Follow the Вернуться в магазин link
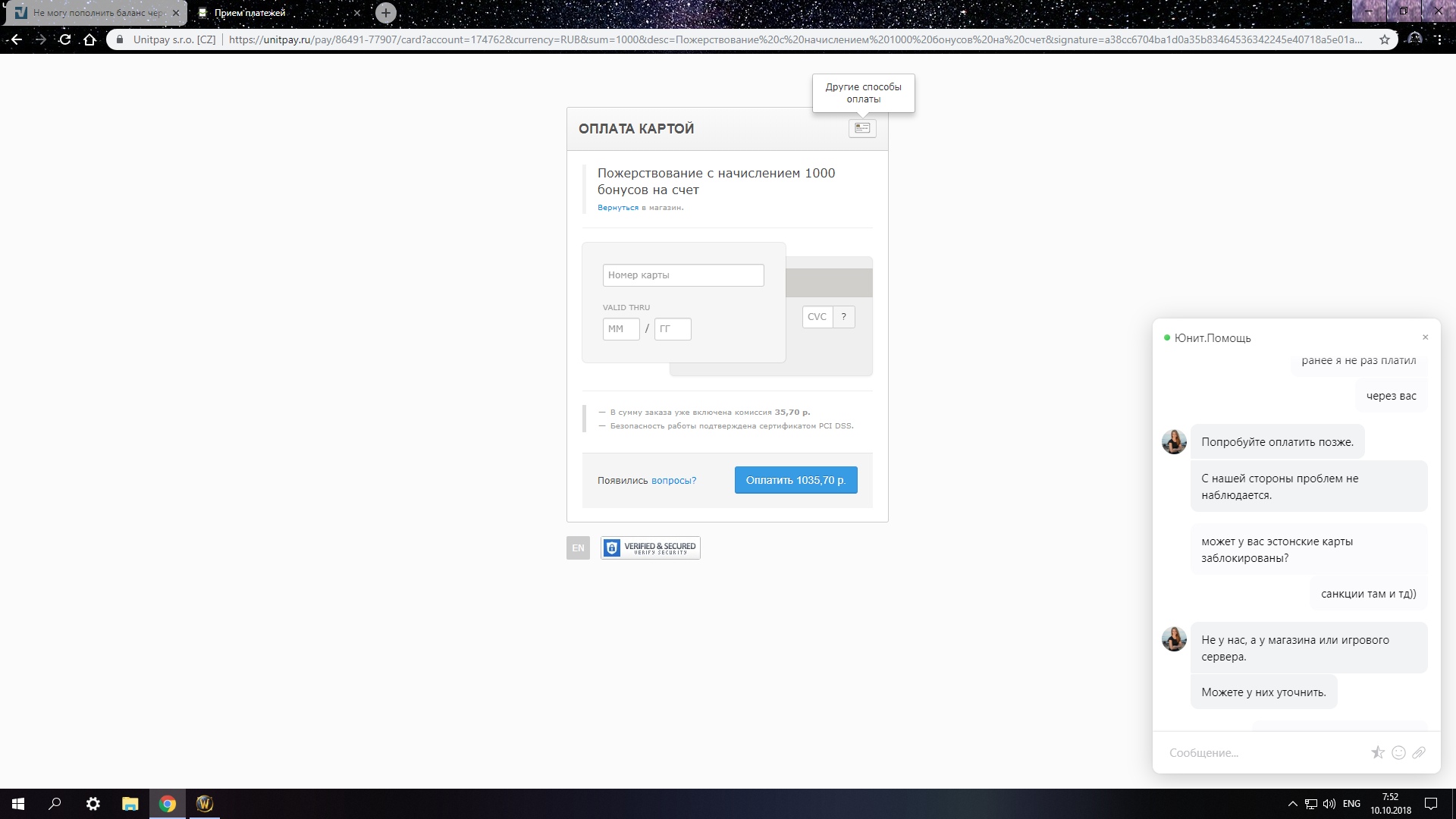 [x=617, y=208]
